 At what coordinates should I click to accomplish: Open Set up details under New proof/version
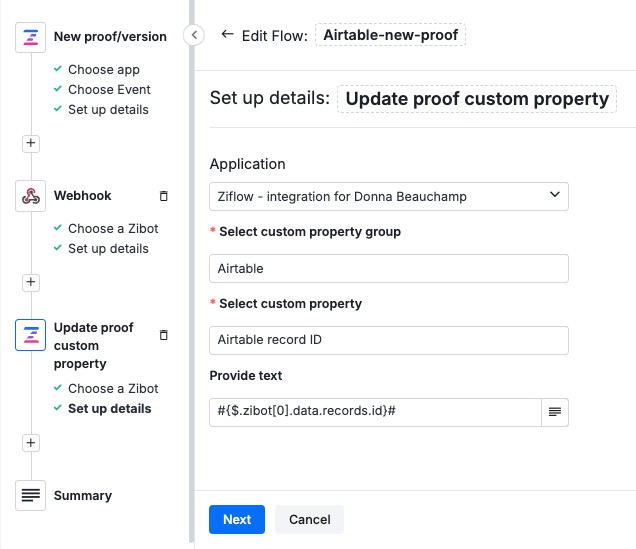108,110
